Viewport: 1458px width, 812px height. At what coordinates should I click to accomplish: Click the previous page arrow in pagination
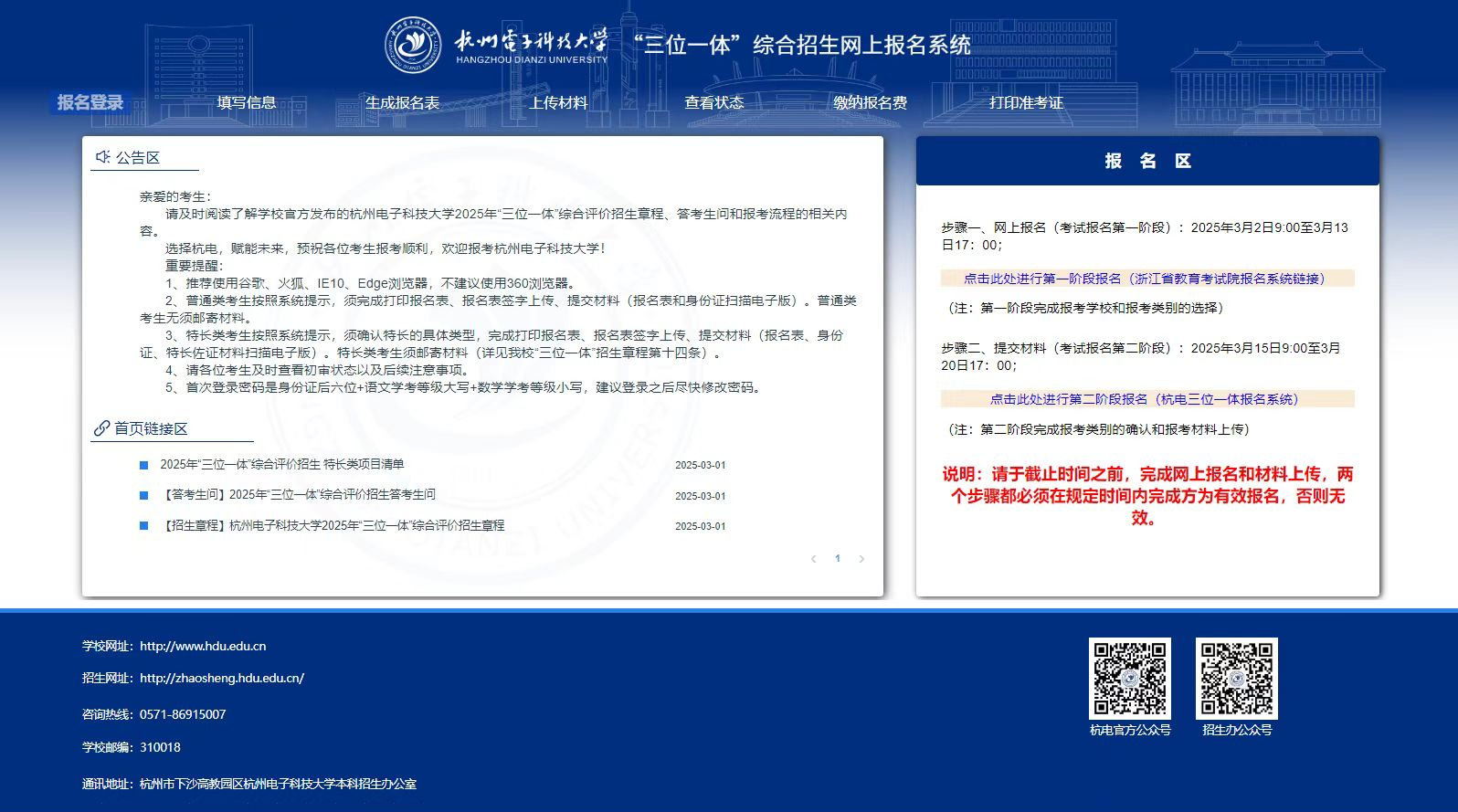813,559
